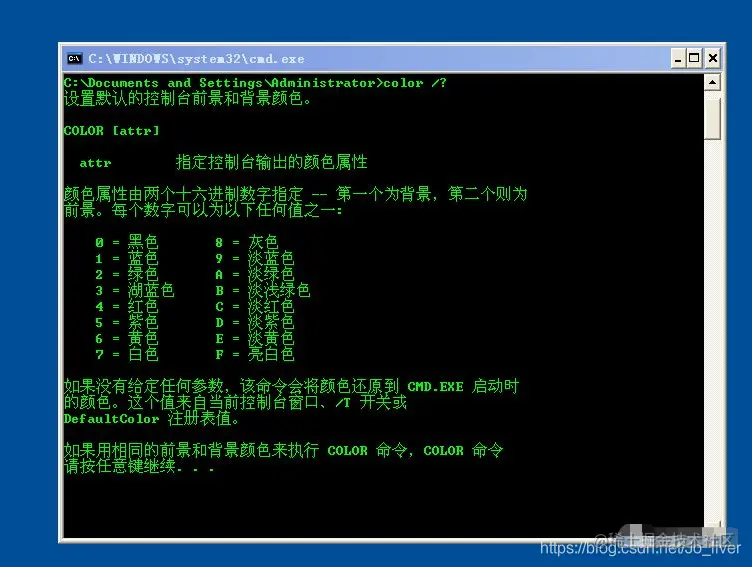Image resolution: width=752 pixels, height=567 pixels.
Task: Click the text "CMD.EXE" in the help paragraph
Action: click(435, 387)
